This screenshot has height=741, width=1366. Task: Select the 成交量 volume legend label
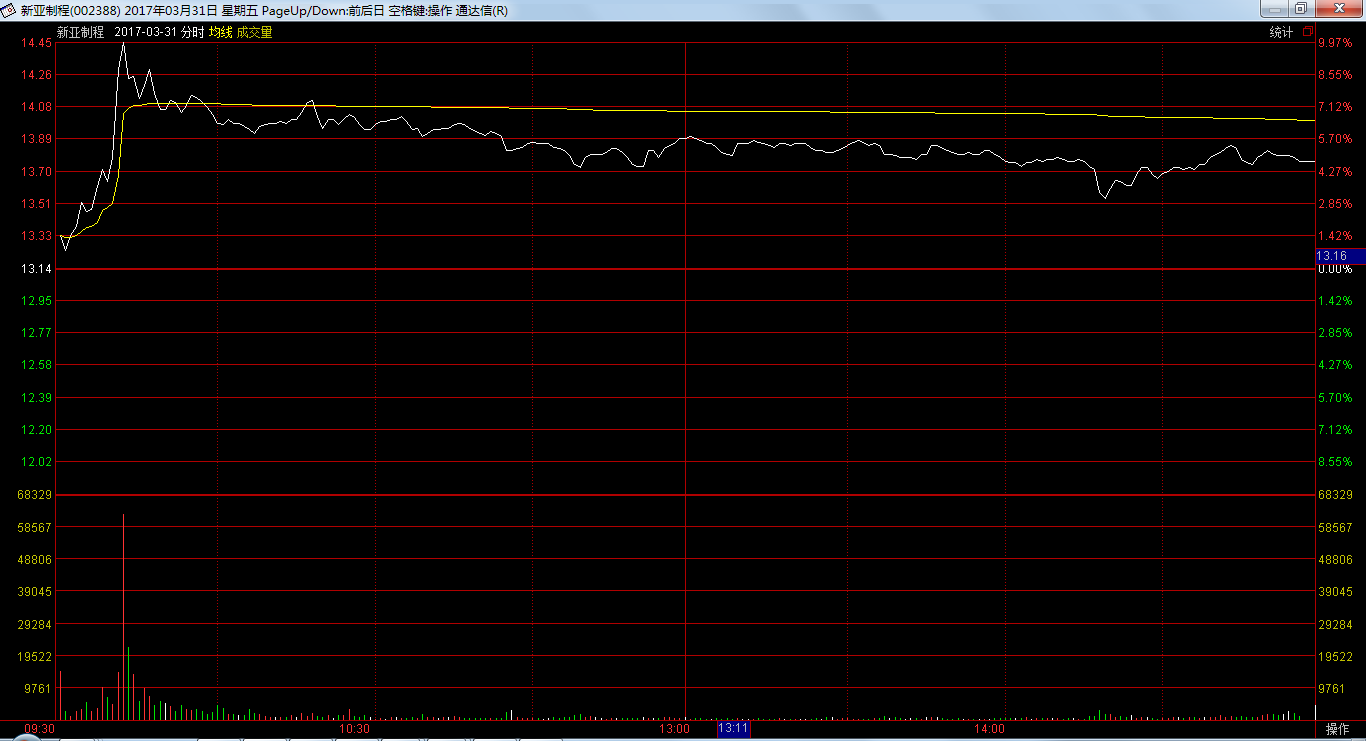254,32
